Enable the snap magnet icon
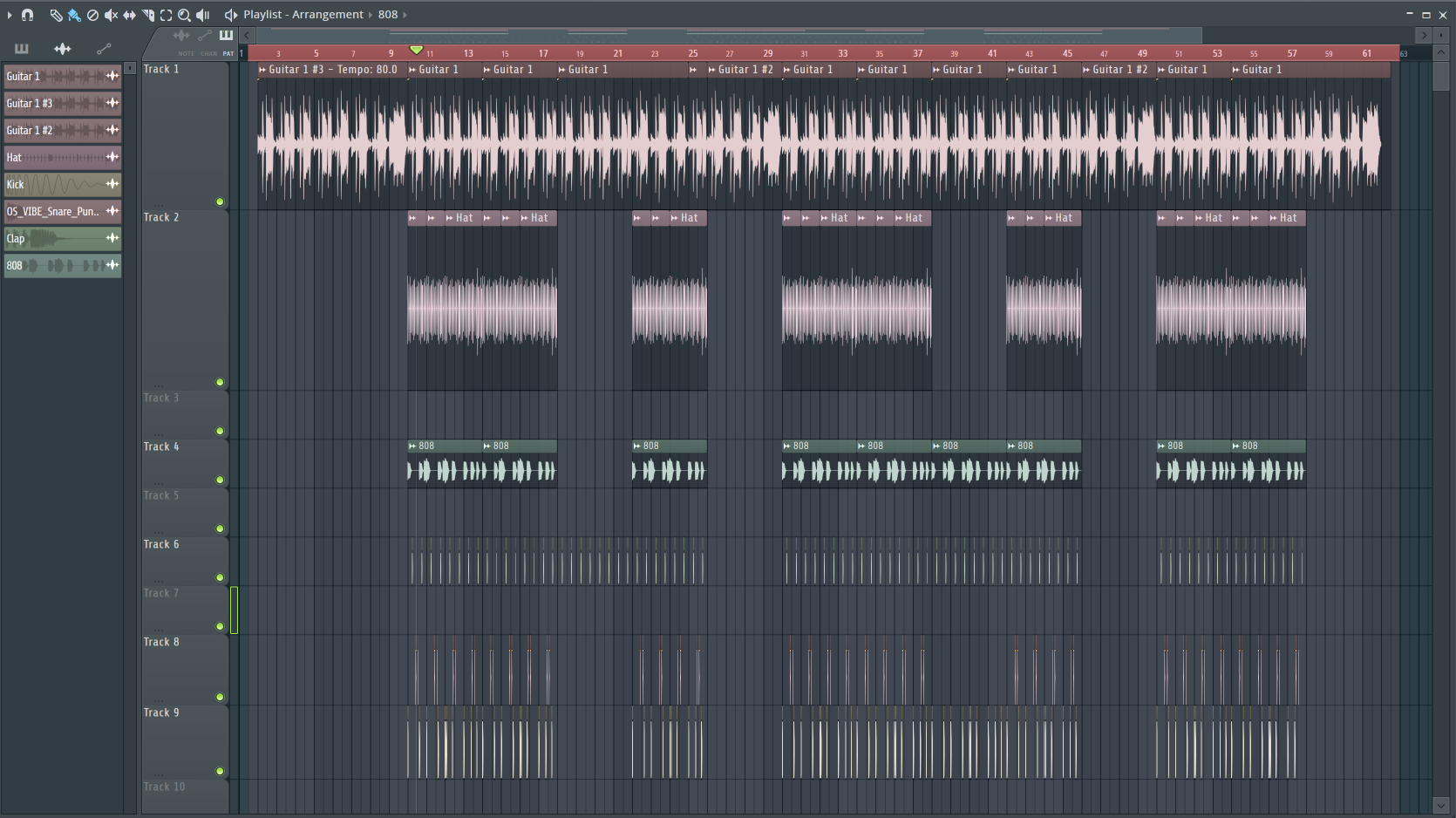Image resolution: width=1456 pixels, height=818 pixels. (x=27, y=15)
